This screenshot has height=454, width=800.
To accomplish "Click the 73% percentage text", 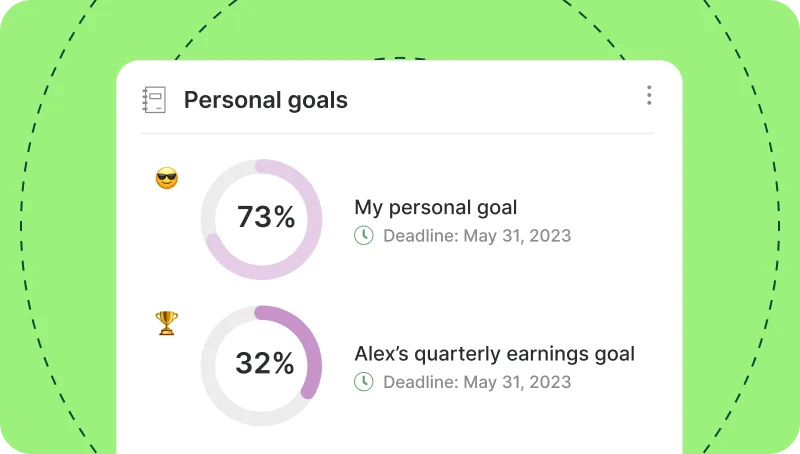I will [x=266, y=217].
